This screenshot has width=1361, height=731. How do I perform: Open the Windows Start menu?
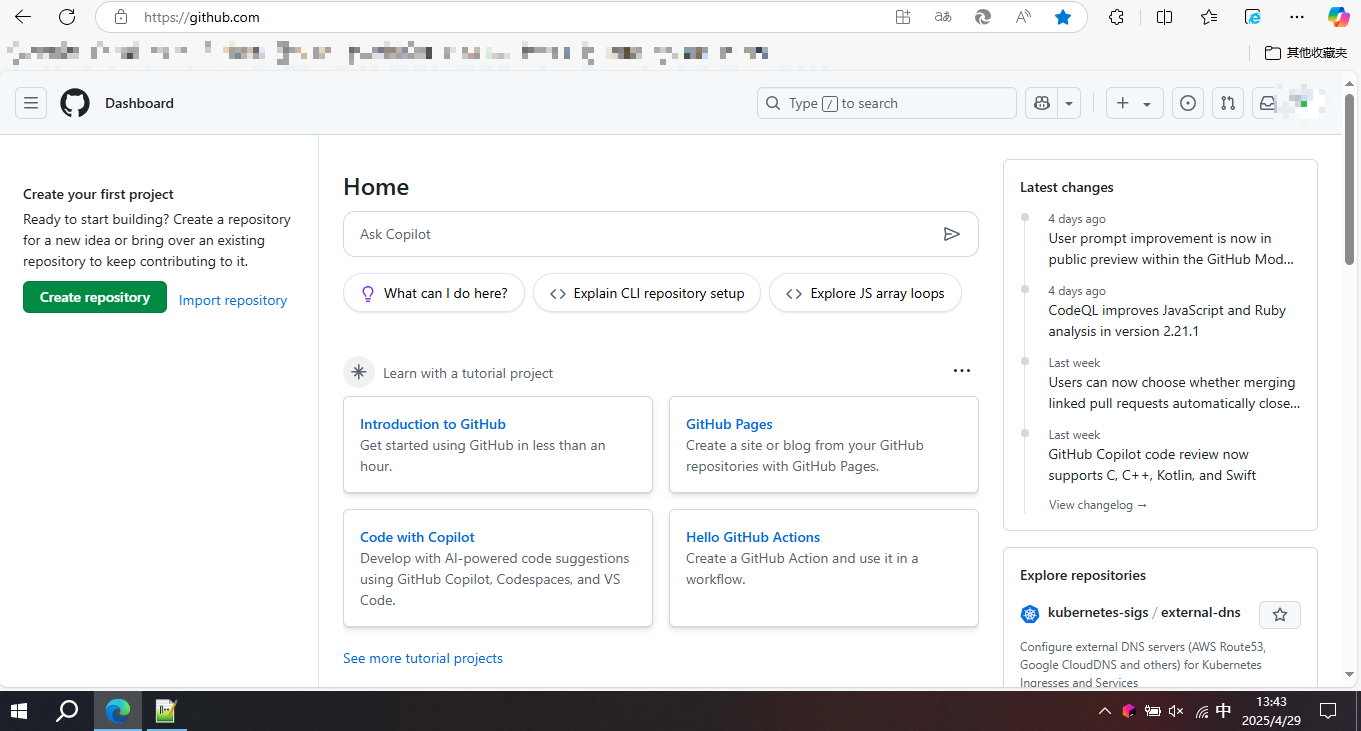[19, 711]
